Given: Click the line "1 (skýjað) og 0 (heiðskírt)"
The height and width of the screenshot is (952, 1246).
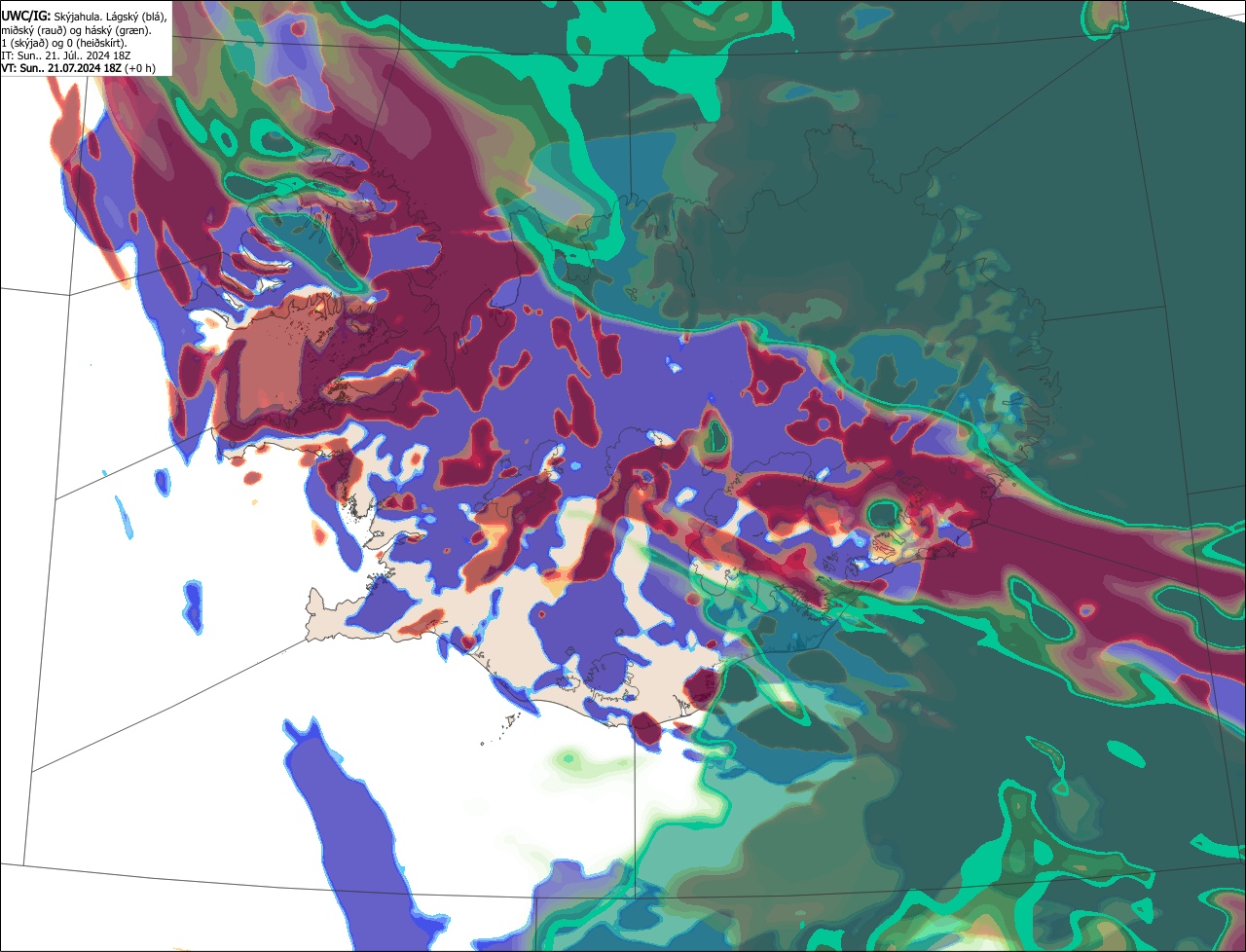Looking at the screenshot, I should [x=64, y=44].
